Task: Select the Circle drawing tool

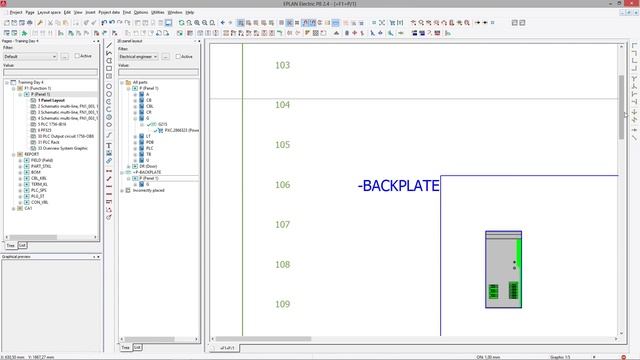Action: (x=109, y=86)
